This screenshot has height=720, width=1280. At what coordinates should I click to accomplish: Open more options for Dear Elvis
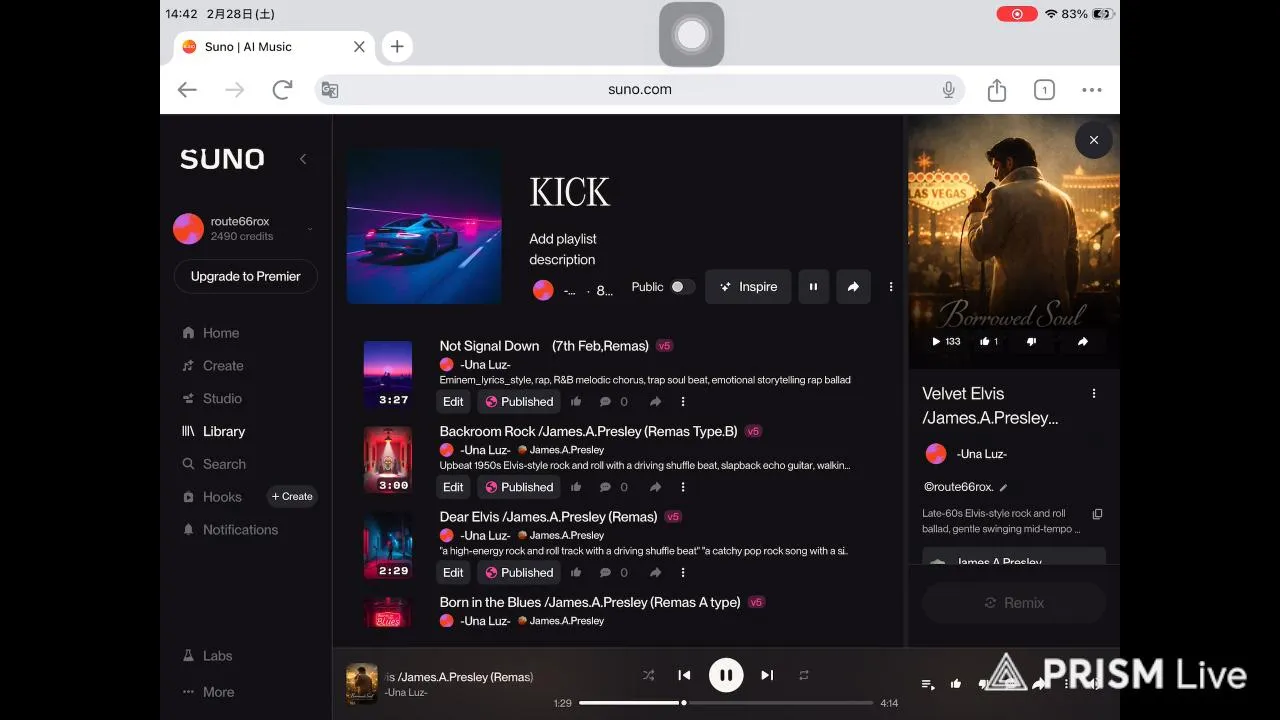(x=683, y=573)
